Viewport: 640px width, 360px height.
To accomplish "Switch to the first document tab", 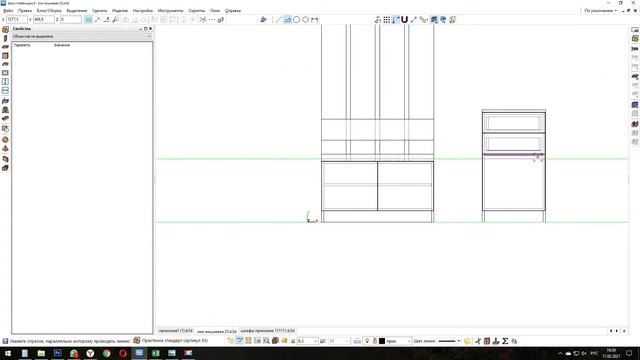I will tap(176, 331).
